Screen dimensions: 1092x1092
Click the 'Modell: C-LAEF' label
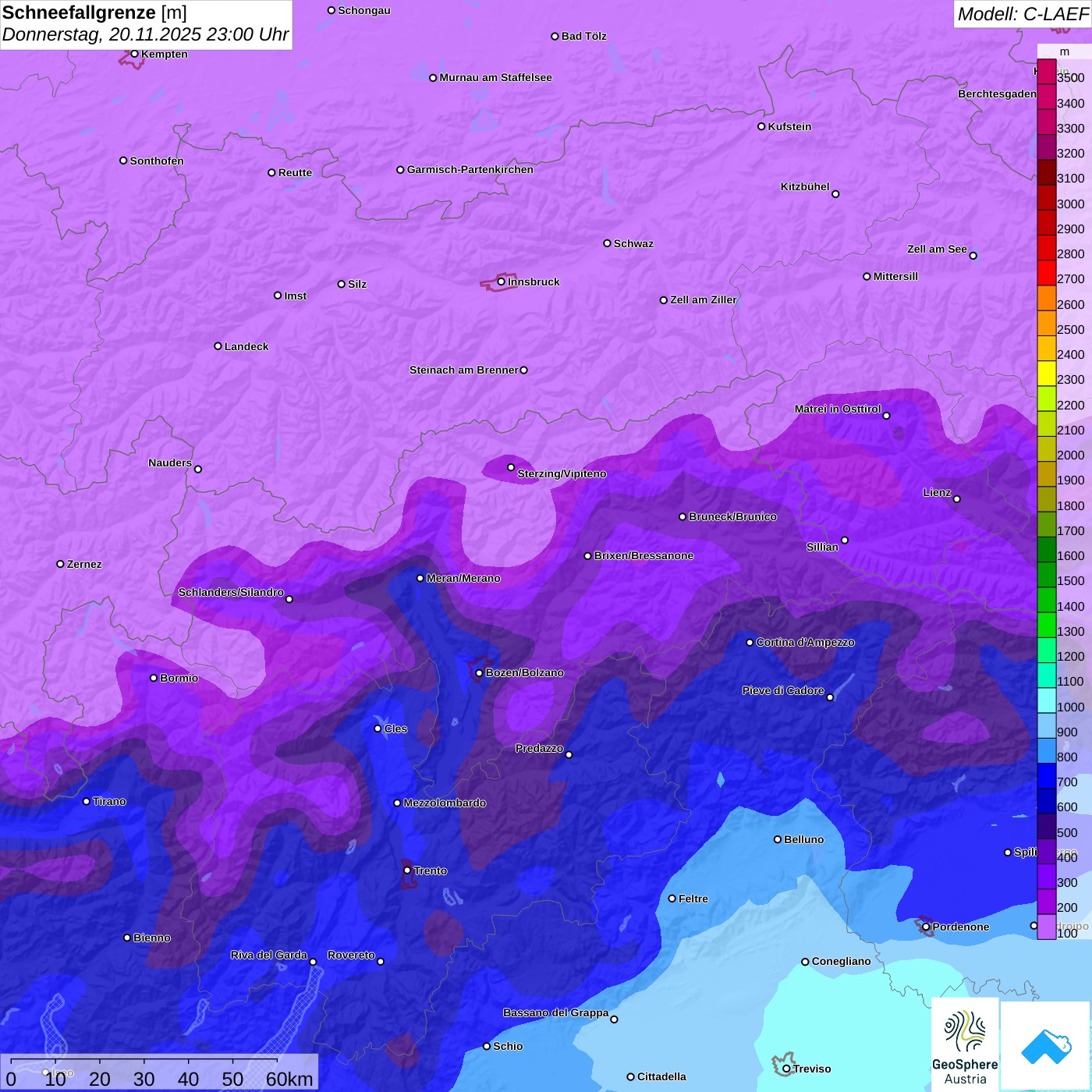click(x=1023, y=14)
